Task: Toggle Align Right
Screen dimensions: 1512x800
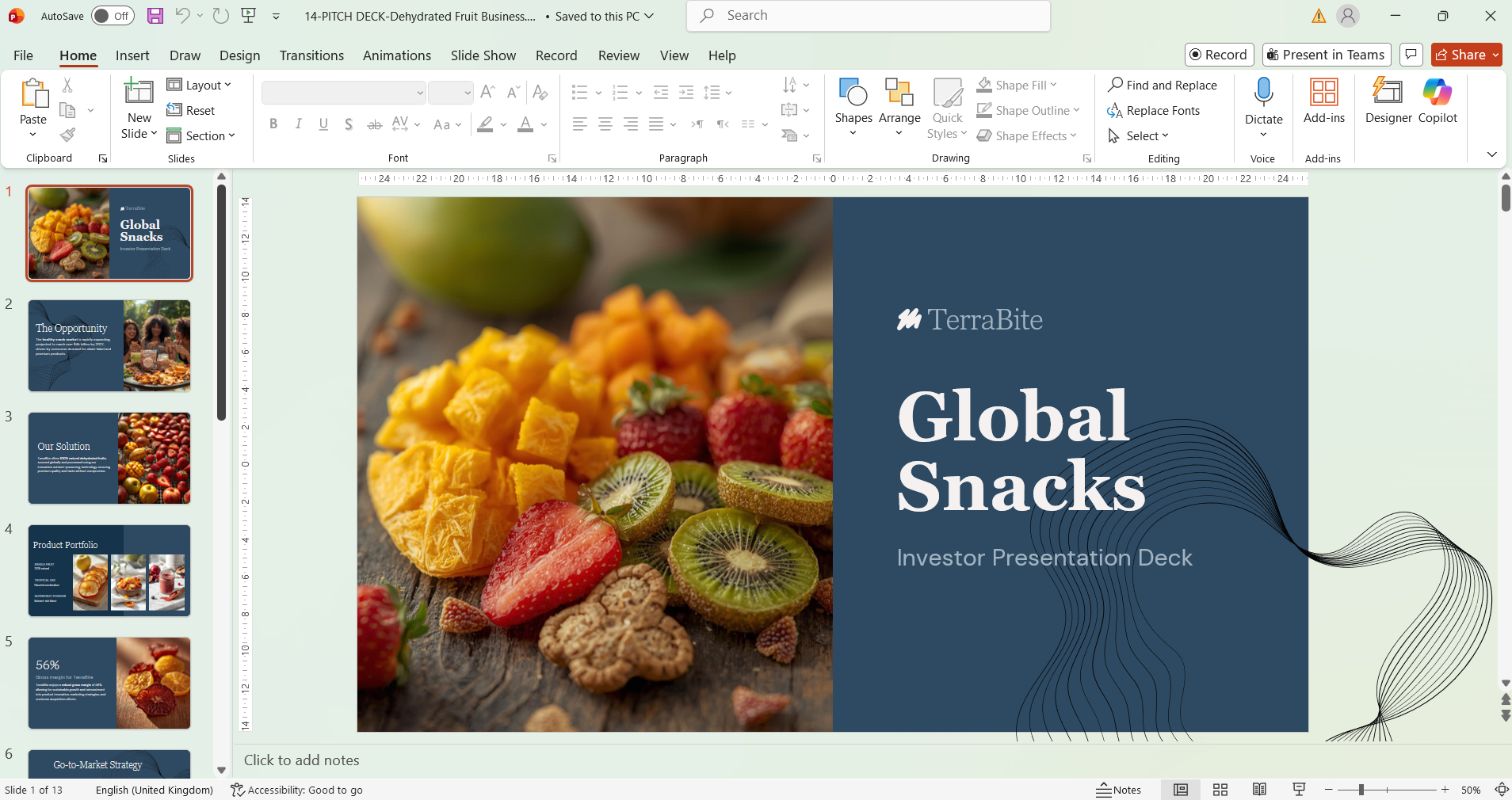Action: point(631,124)
